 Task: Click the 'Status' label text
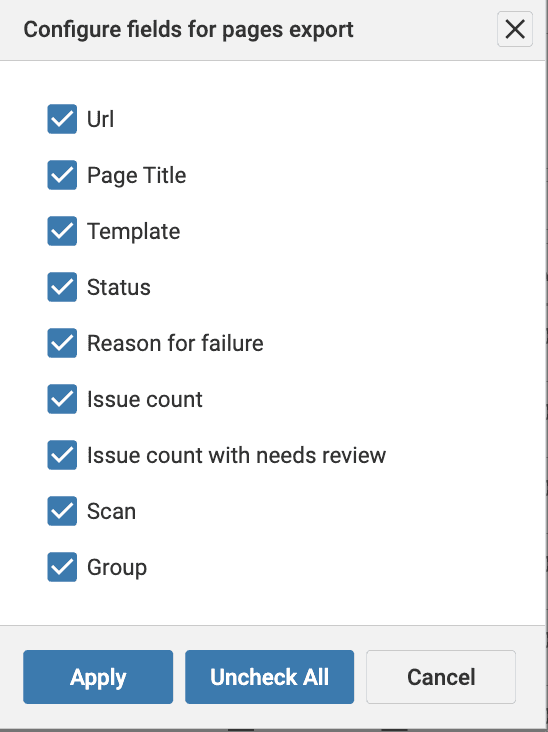coord(119,288)
